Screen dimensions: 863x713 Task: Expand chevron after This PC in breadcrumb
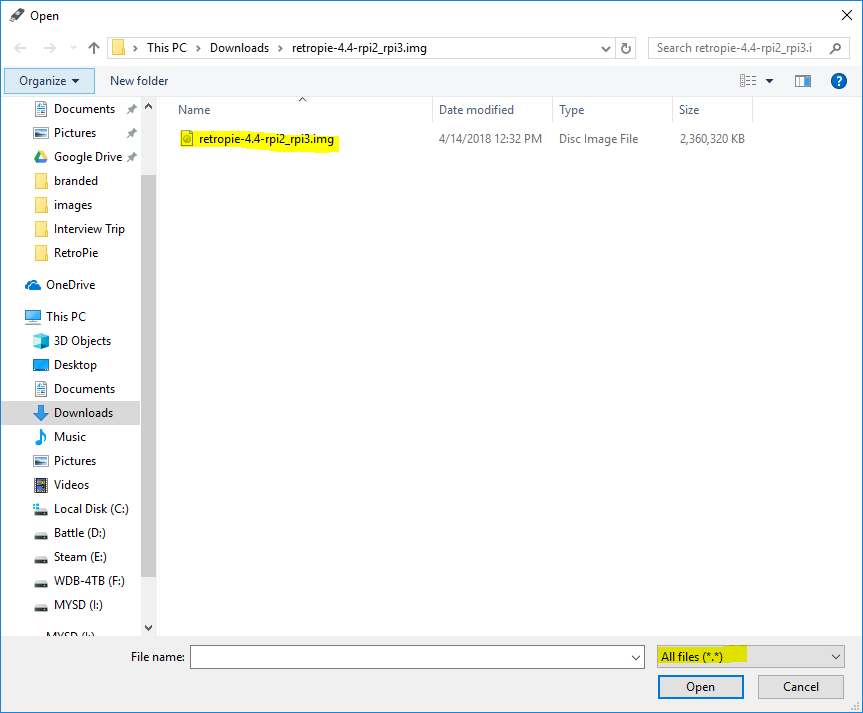(199, 48)
